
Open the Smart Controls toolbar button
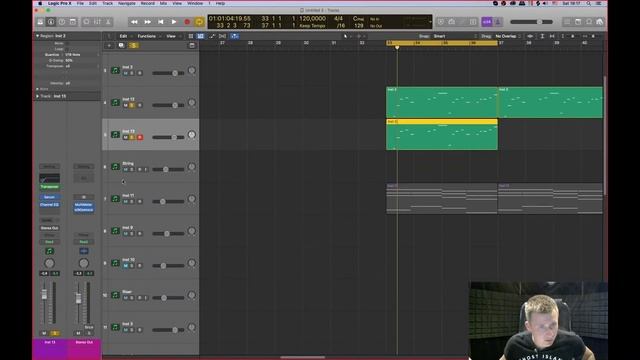coord(86,22)
